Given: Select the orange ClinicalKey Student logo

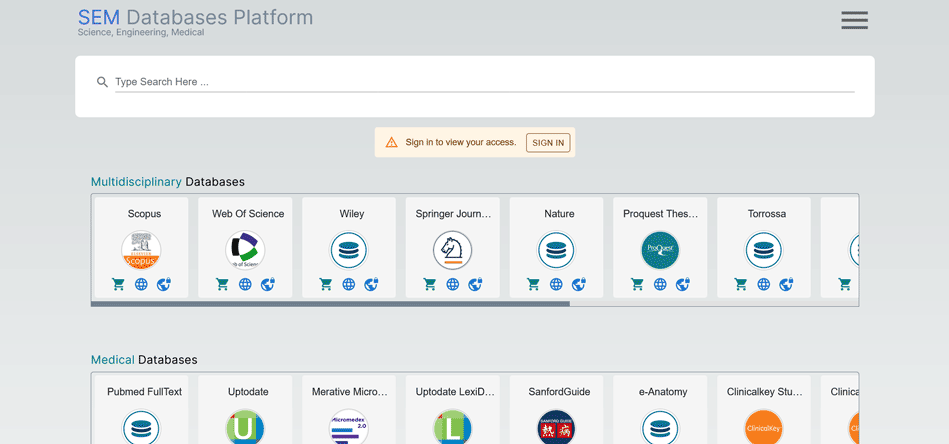Looking at the screenshot, I should [764, 427].
